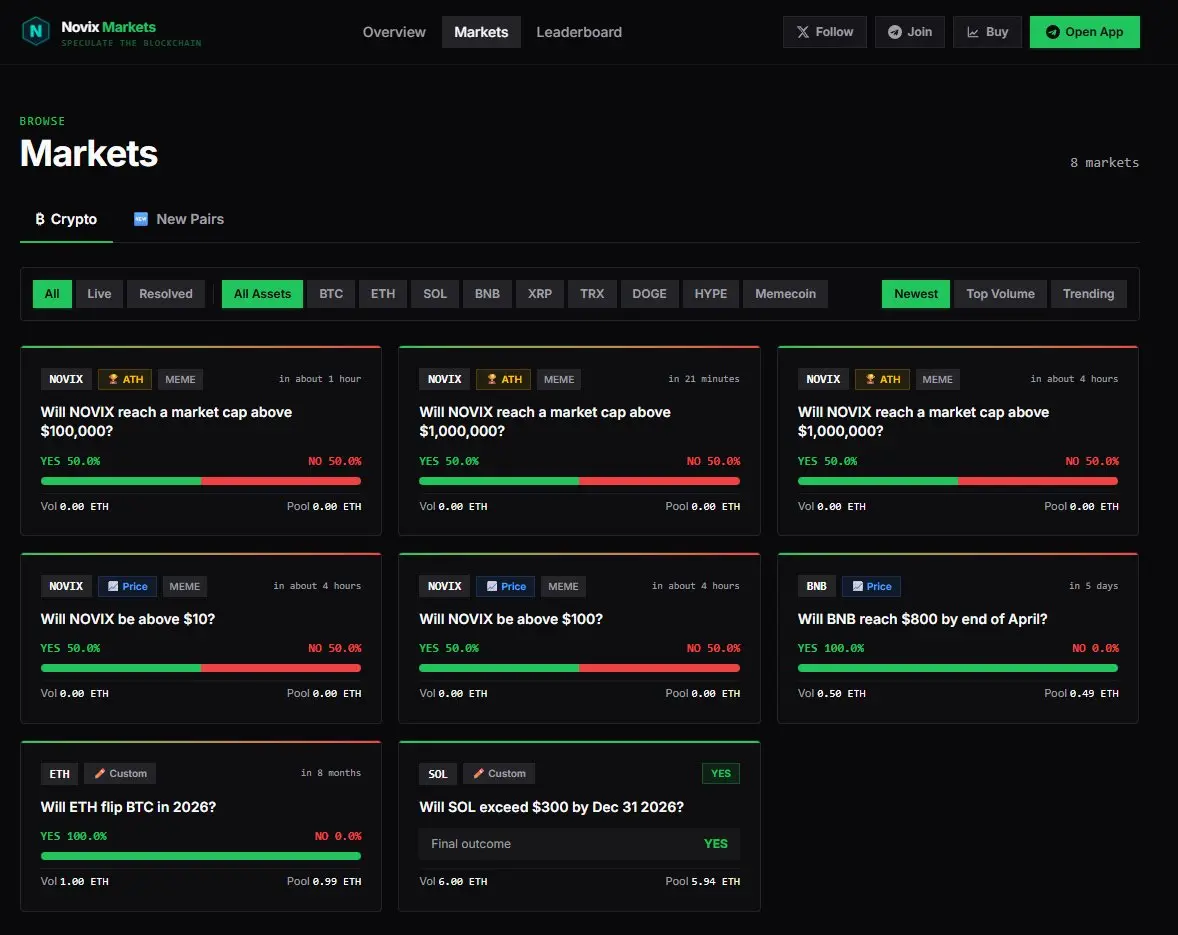Click the green bar on ETH flip BTC card
This screenshot has height=935, width=1178.
point(201,855)
